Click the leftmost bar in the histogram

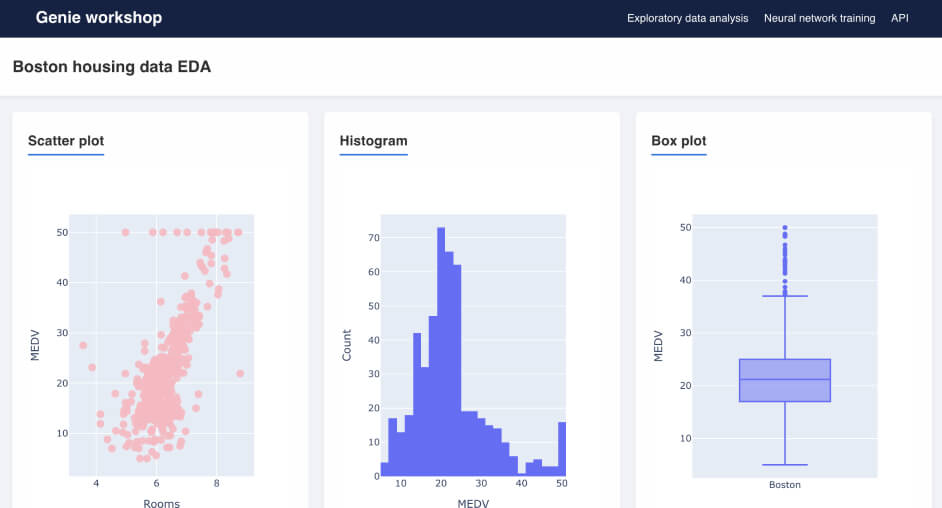(384, 469)
